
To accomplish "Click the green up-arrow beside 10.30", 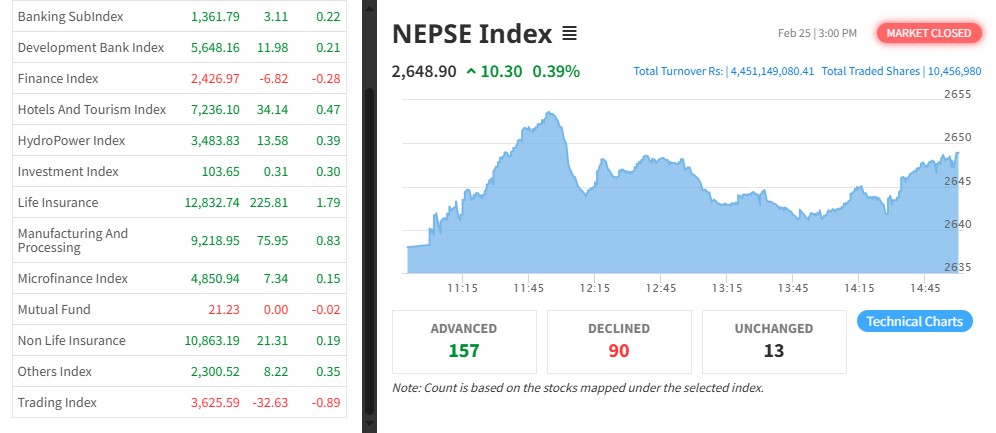I will tap(471, 72).
